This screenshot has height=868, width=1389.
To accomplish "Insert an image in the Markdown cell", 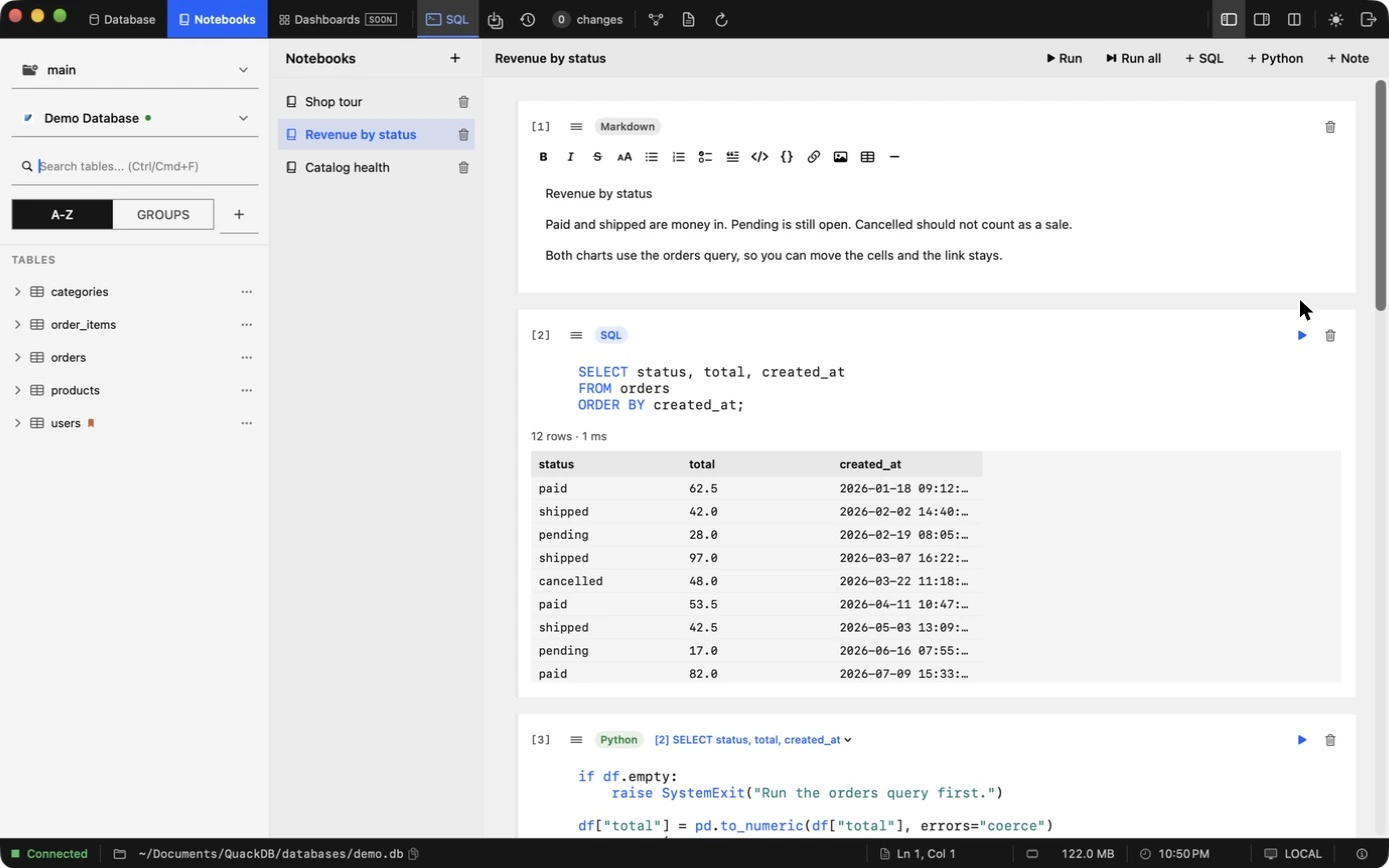I will (840, 157).
